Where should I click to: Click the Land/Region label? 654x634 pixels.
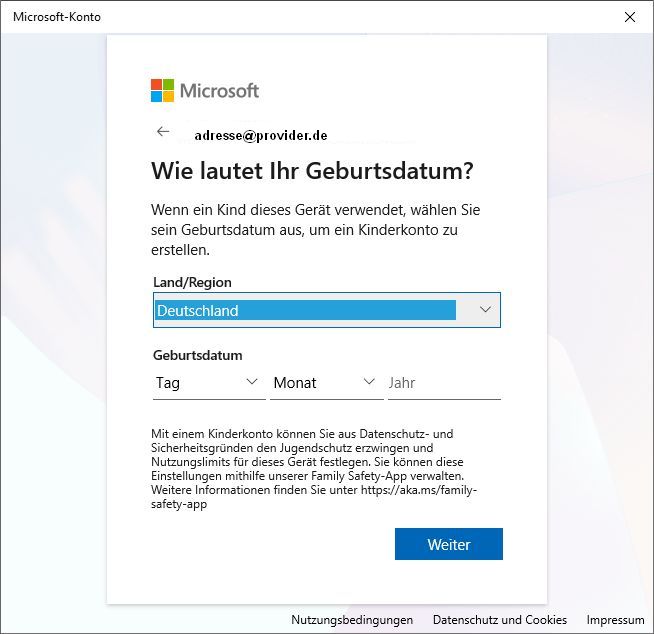192,282
